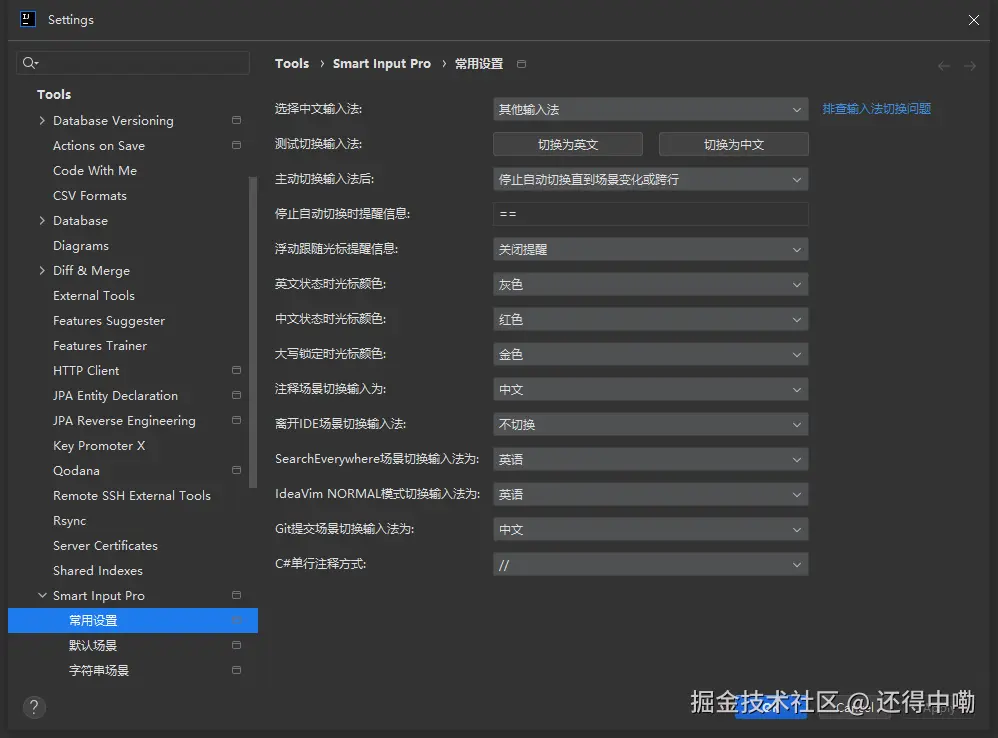Click the reset indicator icon next to Database Versioning
This screenshot has height=738, width=998.
tap(236, 120)
